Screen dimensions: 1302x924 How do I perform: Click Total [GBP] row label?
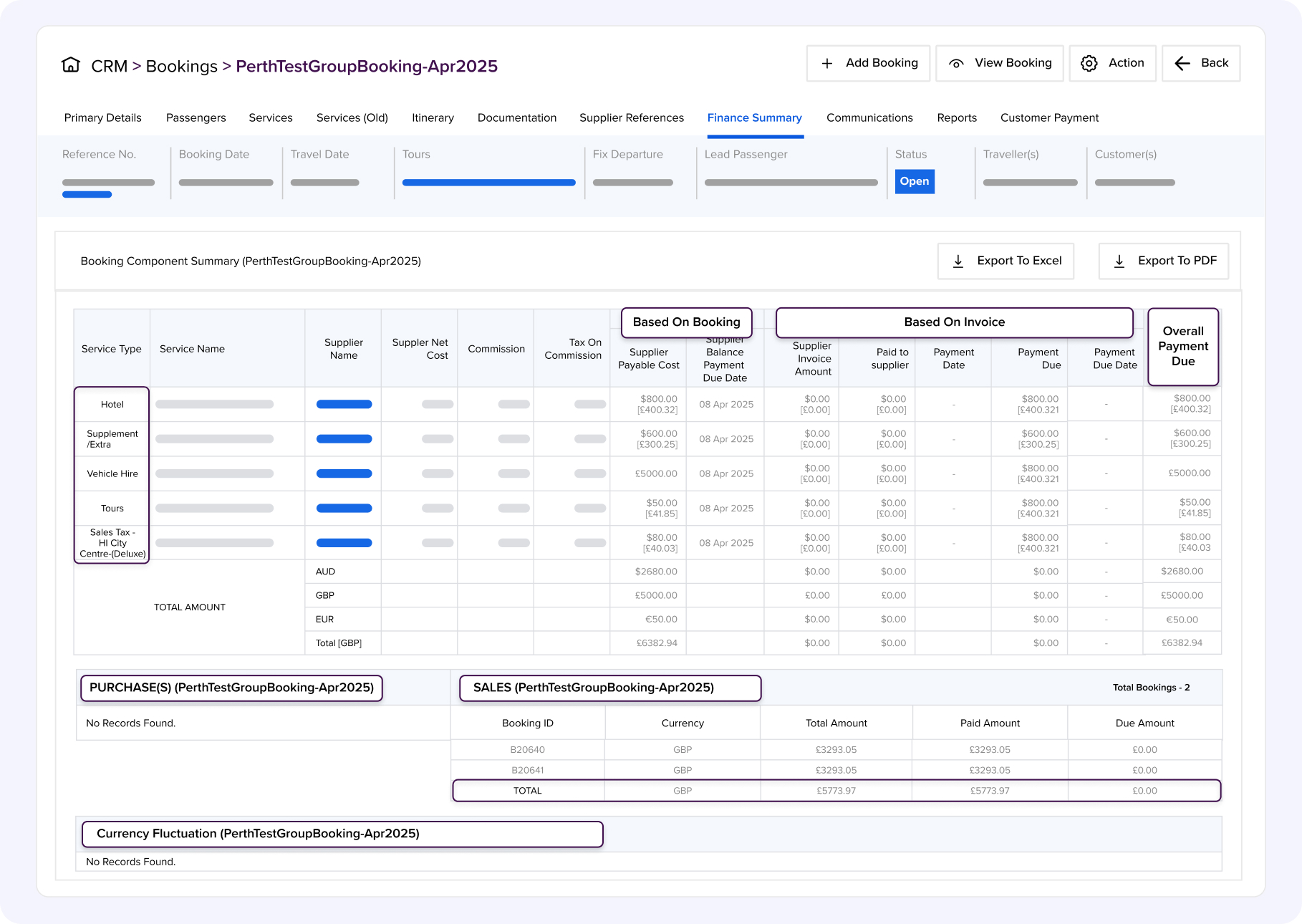point(339,643)
